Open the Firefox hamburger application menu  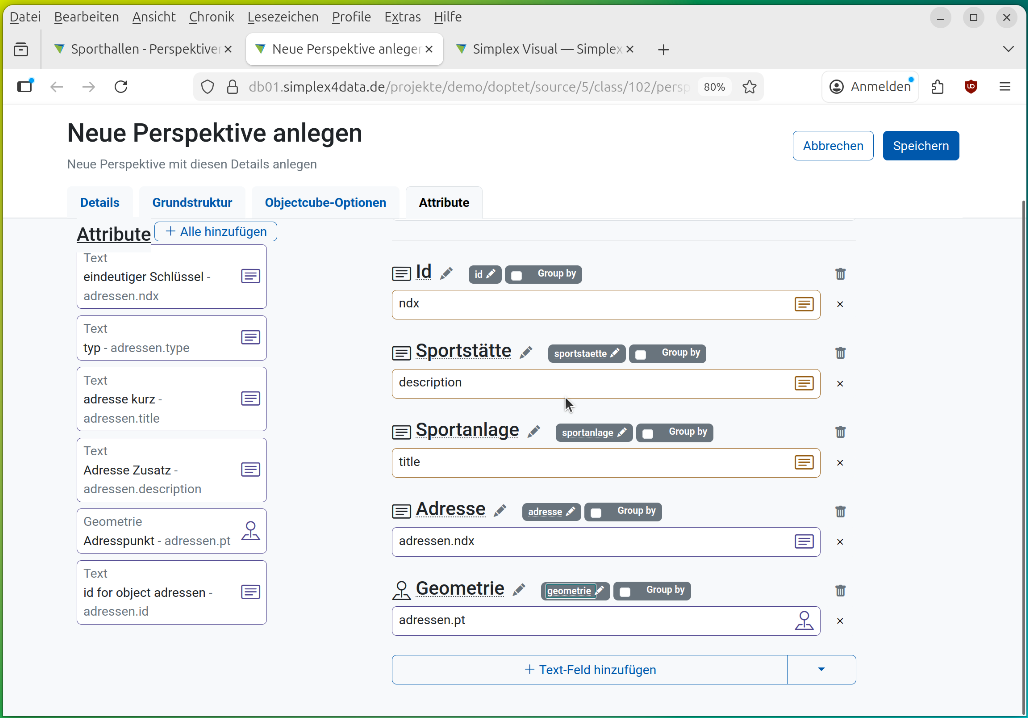pyautogui.click(x=1005, y=87)
